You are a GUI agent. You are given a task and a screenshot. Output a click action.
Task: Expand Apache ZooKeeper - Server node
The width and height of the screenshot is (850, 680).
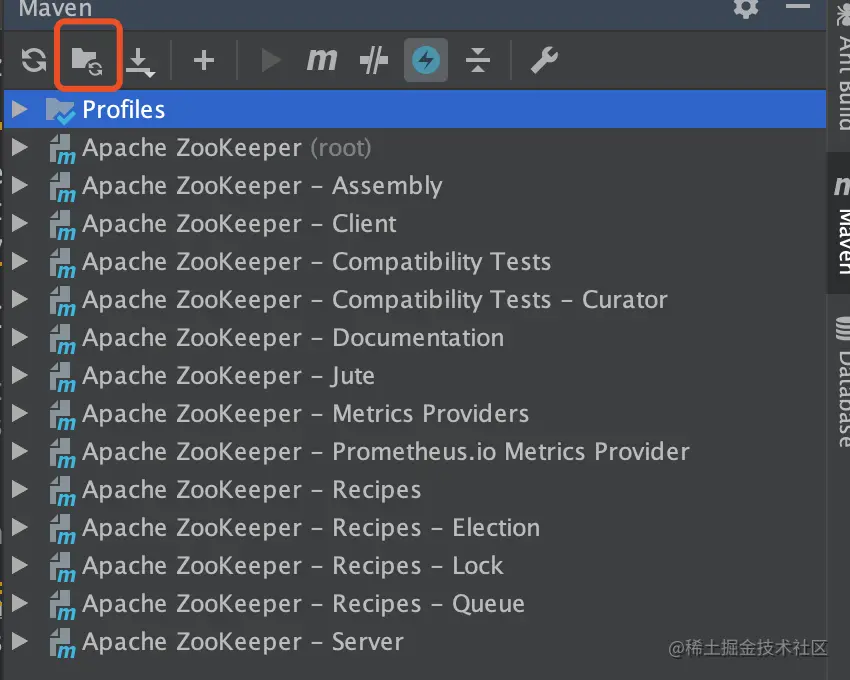20,640
